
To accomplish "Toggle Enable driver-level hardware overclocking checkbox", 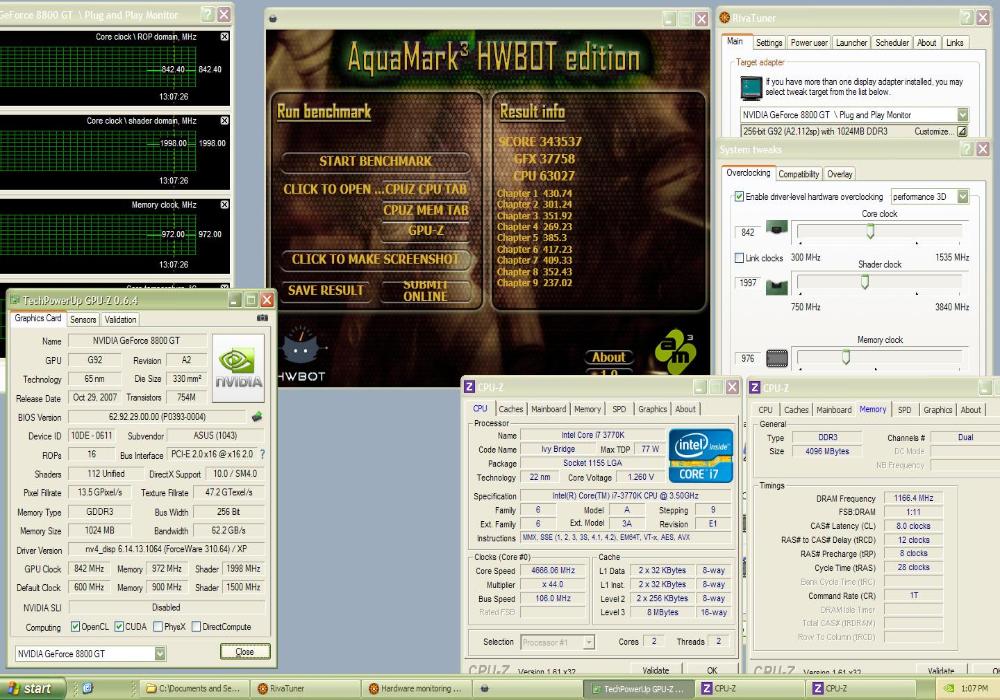I will tap(739, 196).
